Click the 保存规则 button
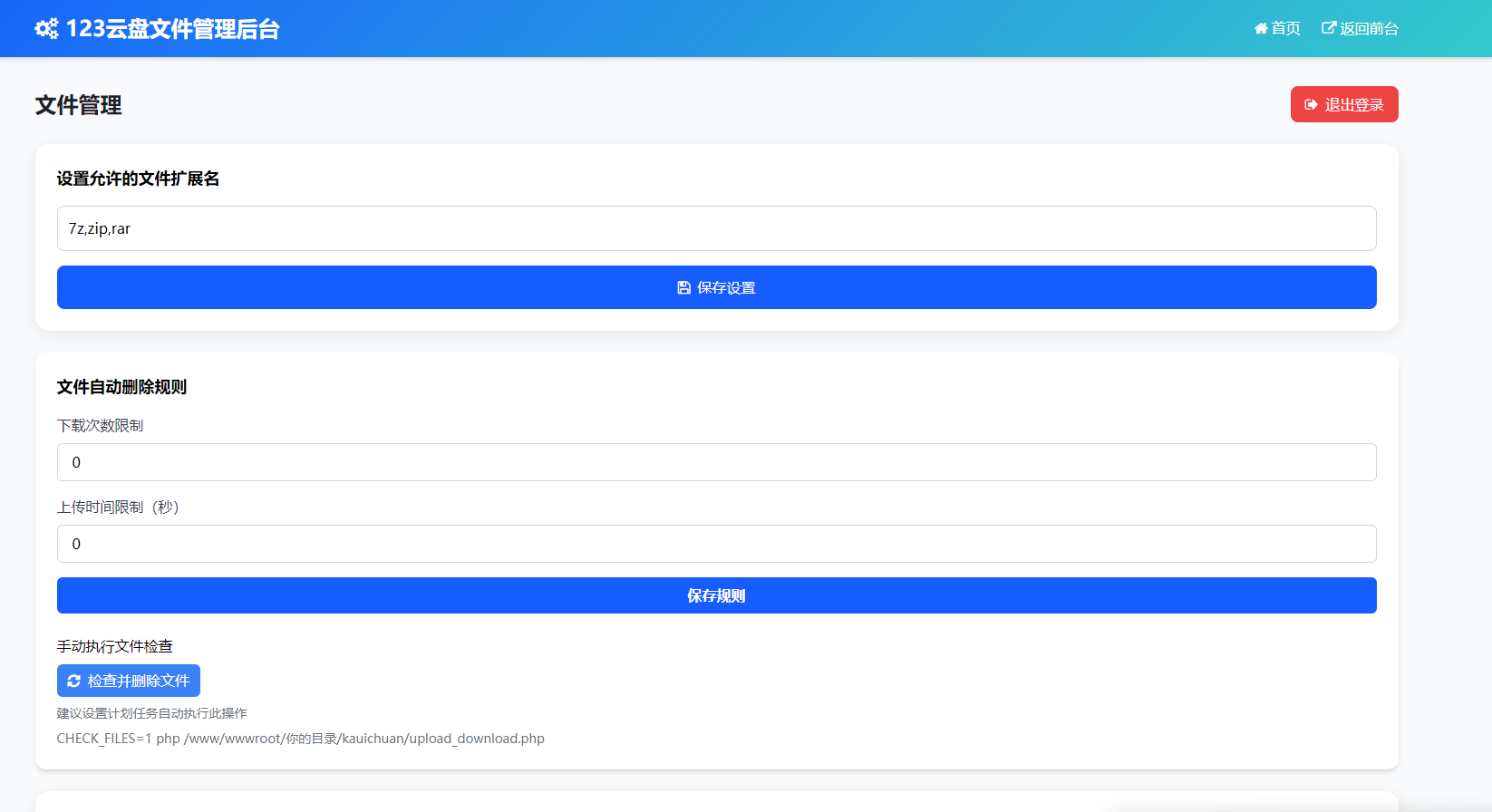Image resolution: width=1492 pixels, height=812 pixels. (716, 596)
